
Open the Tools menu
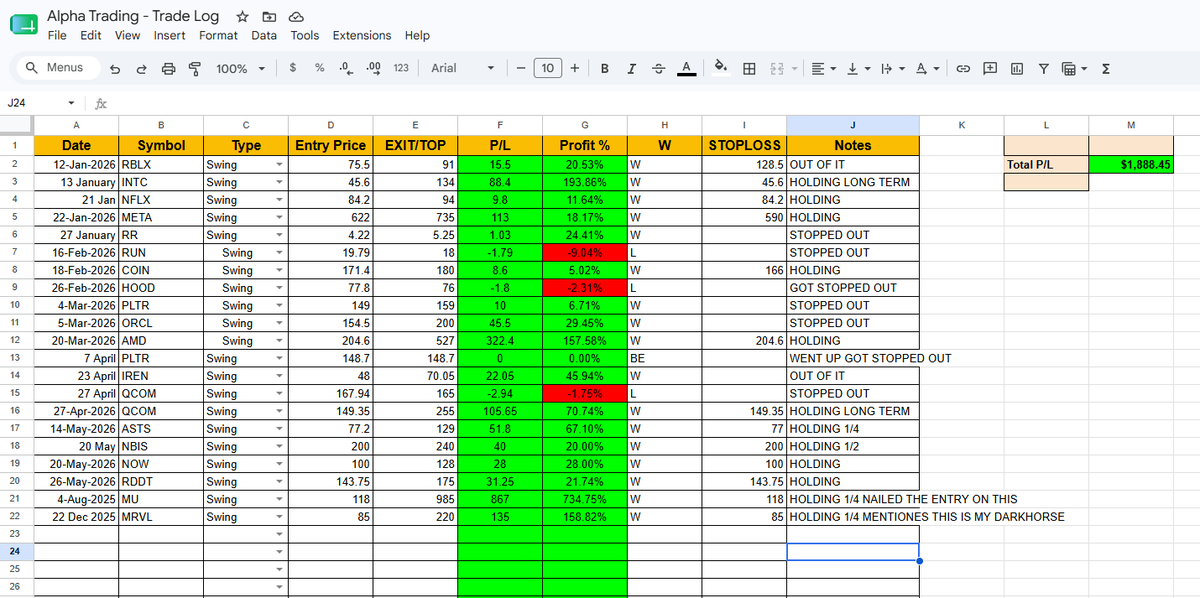(305, 35)
